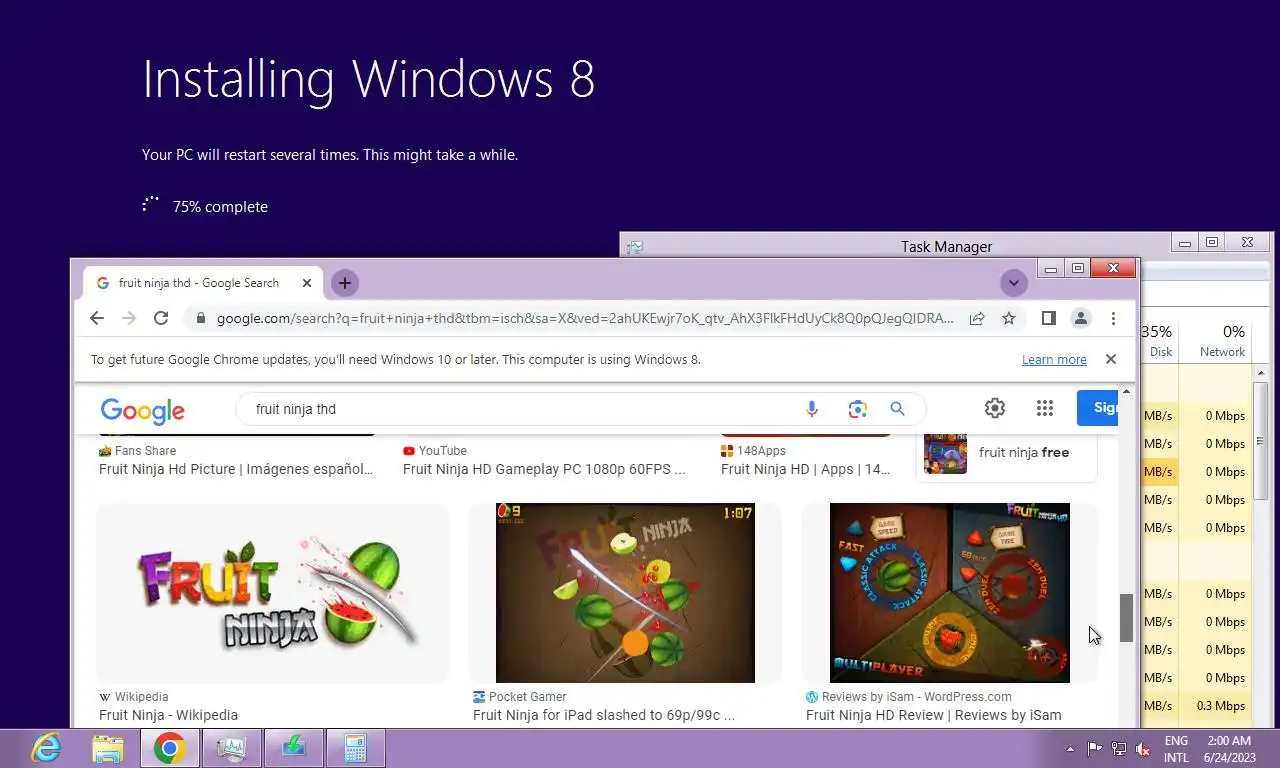Open Fruit Ninja HD Review link
Viewport: 1280px width, 768px height.
pos(933,715)
